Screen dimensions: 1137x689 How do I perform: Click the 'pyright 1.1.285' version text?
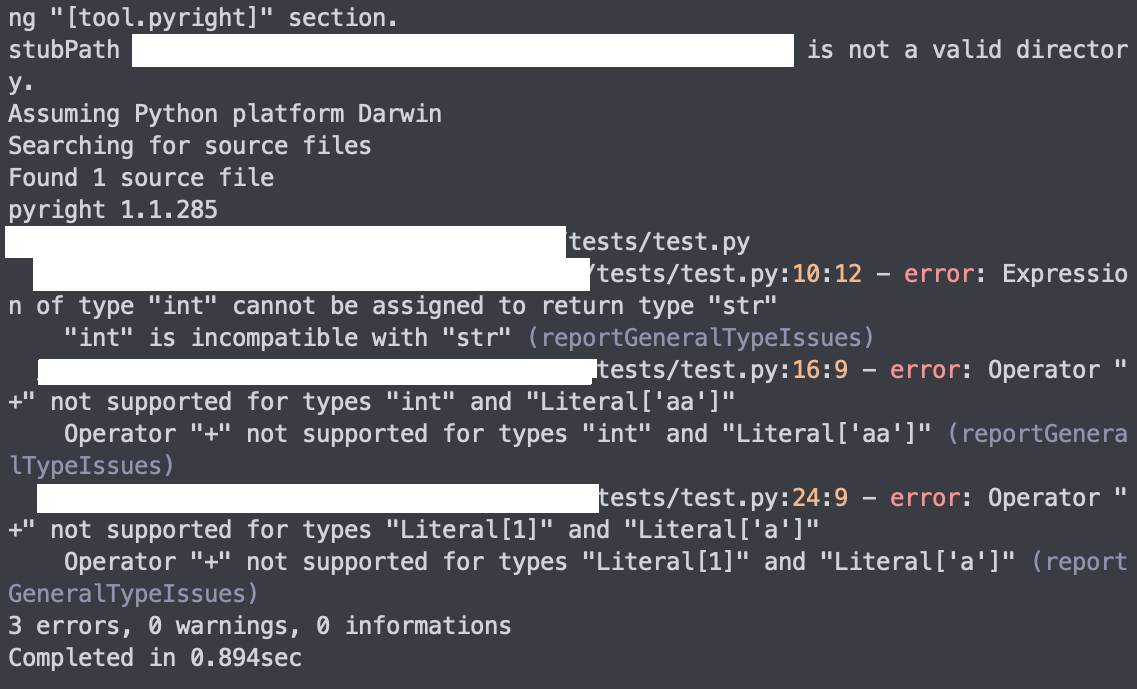coord(113,210)
